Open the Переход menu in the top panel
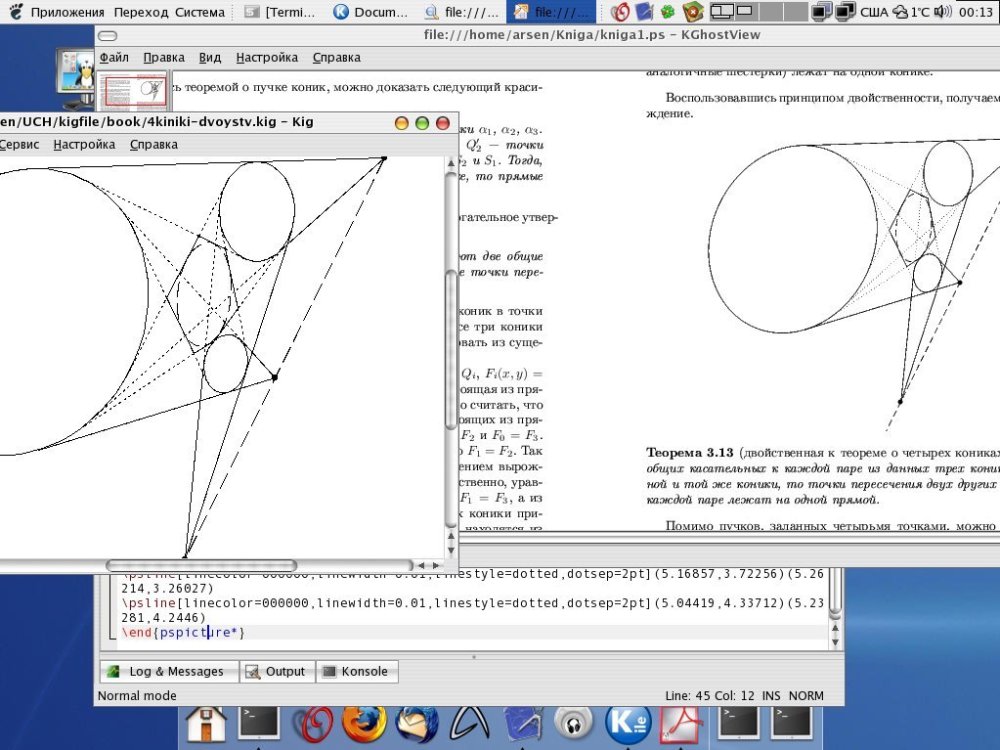The image size is (1000, 750). [x=142, y=11]
